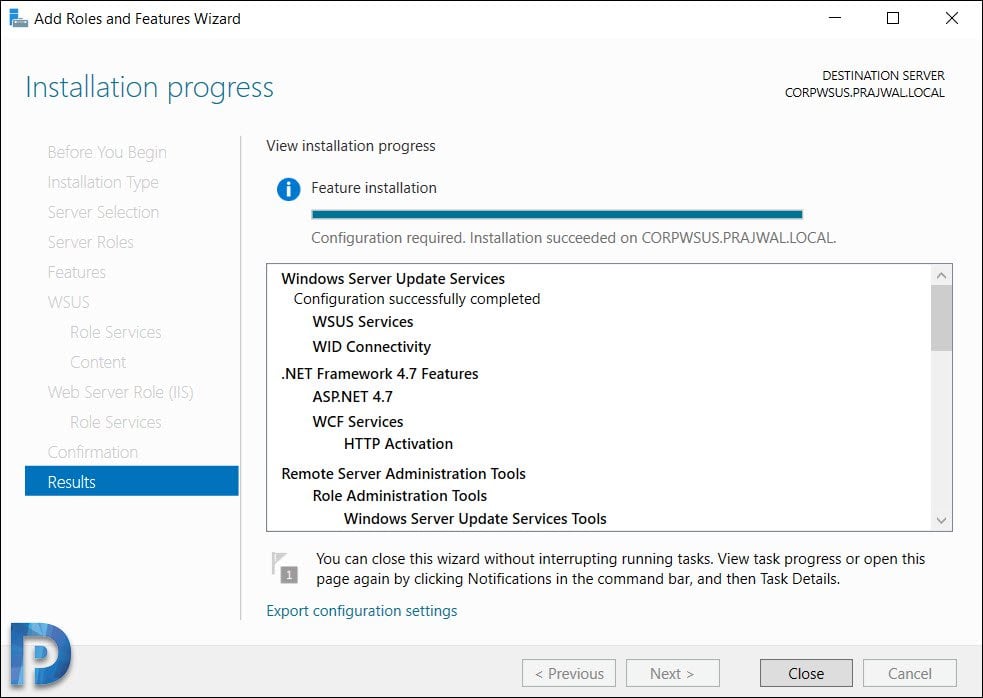Click the wizard app icon in title bar

[x=18, y=18]
